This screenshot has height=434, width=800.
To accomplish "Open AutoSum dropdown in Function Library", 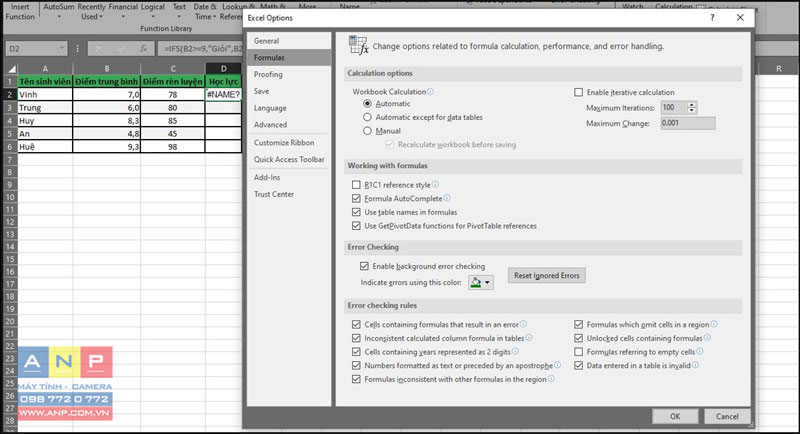I will point(59,12).
